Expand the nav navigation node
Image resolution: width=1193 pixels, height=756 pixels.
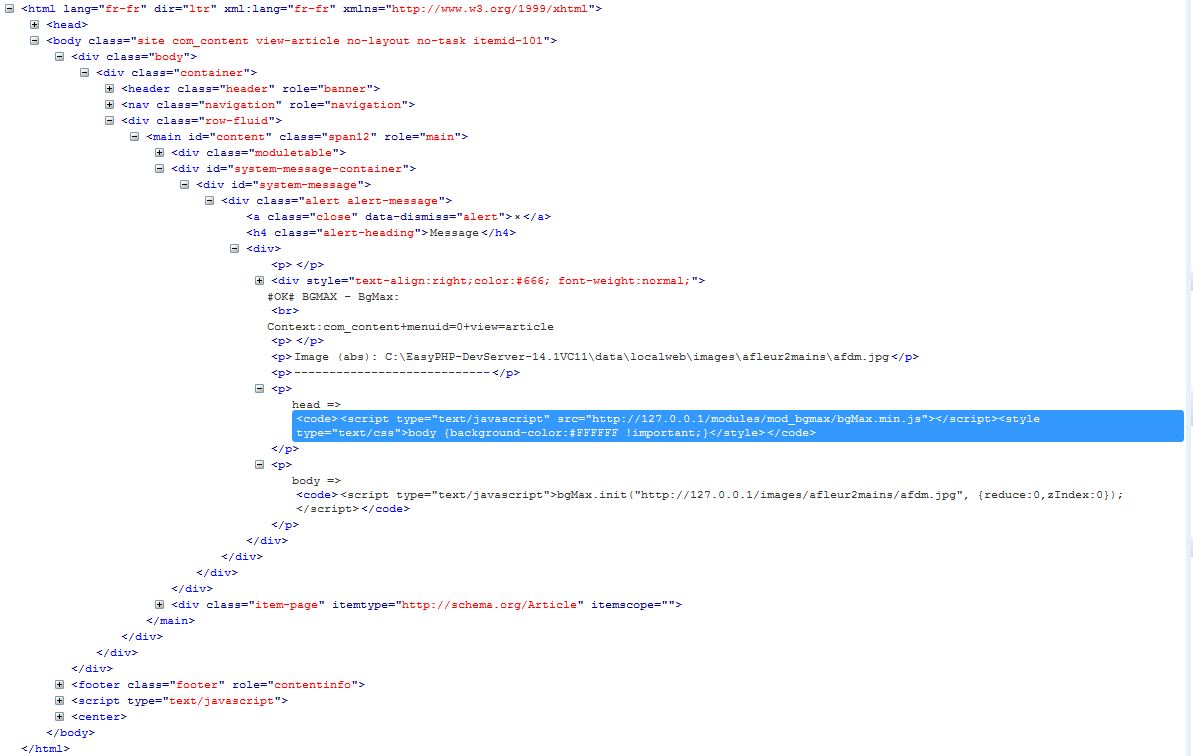pos(110,105)
